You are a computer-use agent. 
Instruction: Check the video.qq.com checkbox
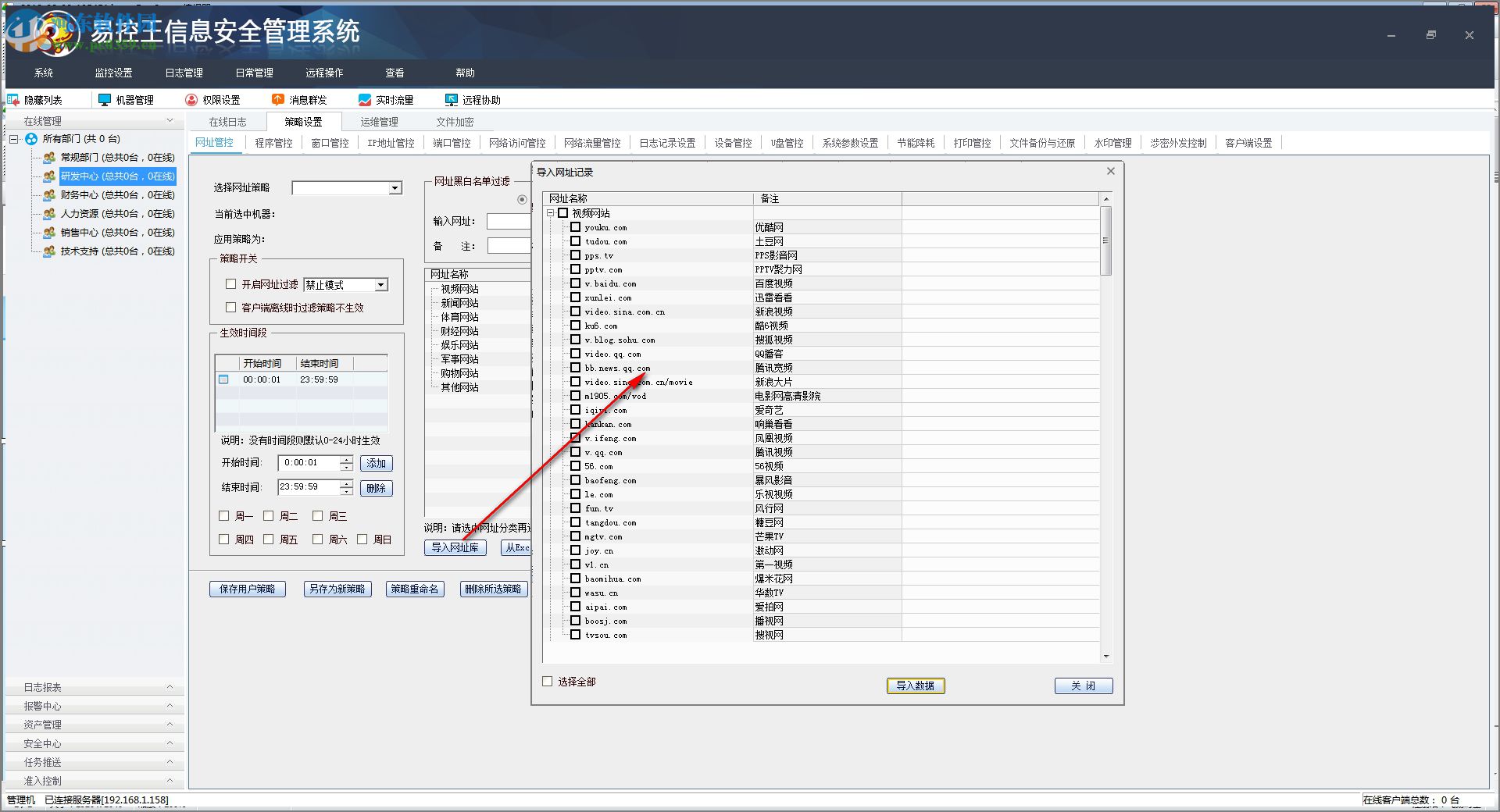point(576,354)
